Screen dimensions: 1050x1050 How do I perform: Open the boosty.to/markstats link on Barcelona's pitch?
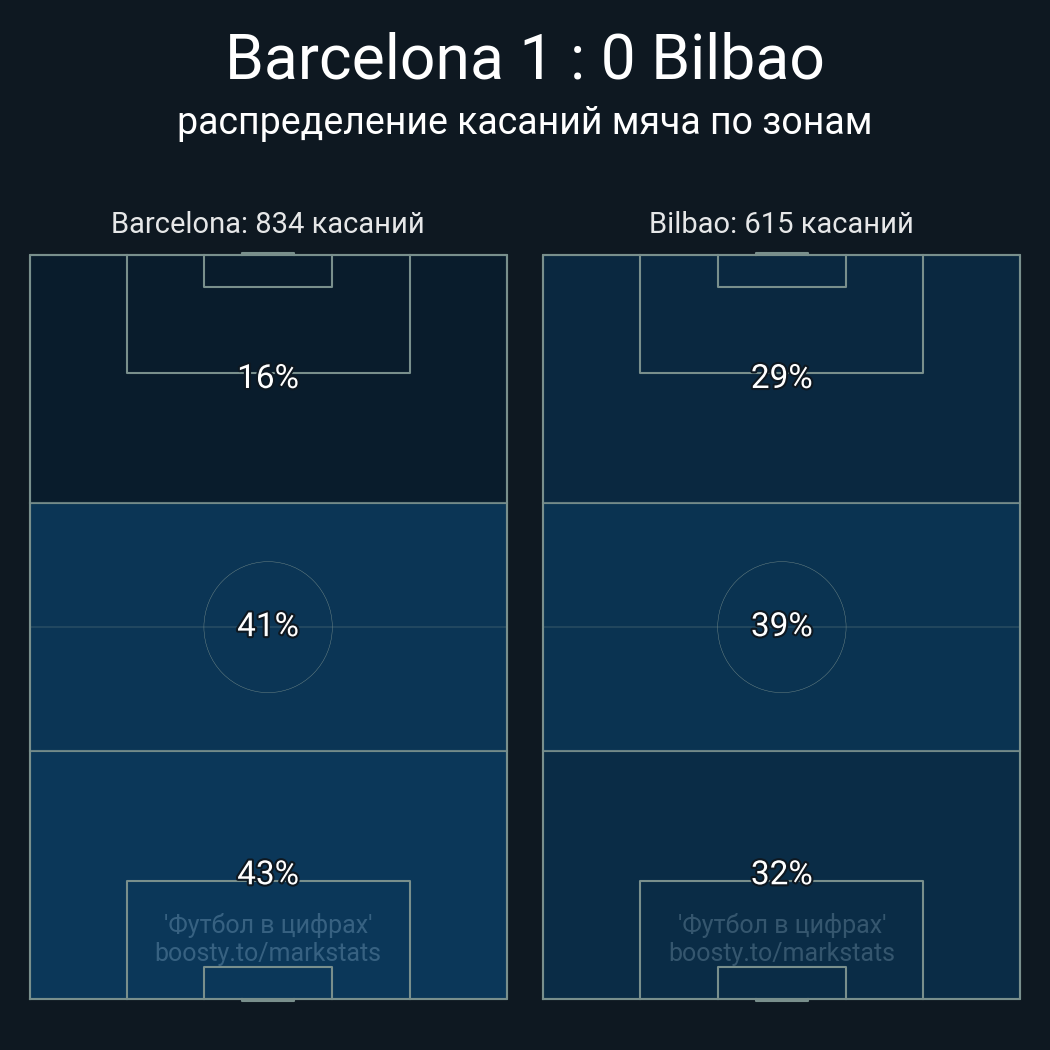pos(268,952)
